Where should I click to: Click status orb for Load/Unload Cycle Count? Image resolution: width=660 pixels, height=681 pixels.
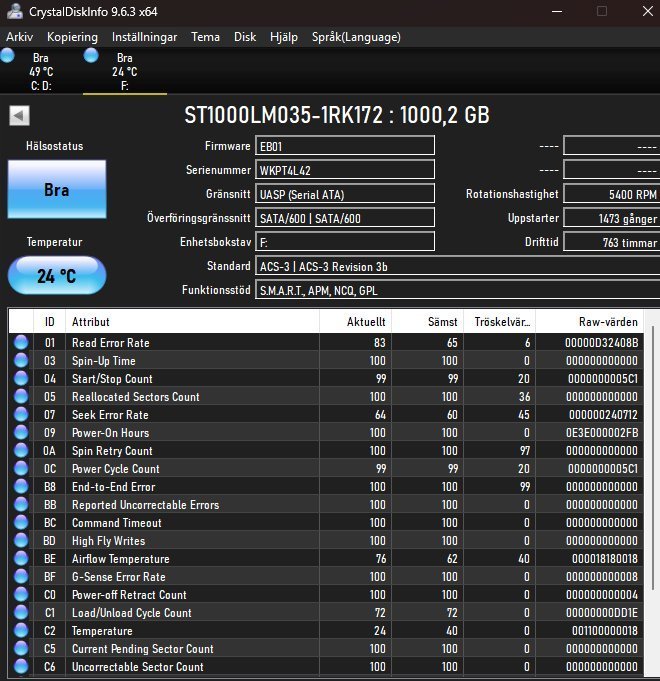pyautogui.click(x=21, y=613)
